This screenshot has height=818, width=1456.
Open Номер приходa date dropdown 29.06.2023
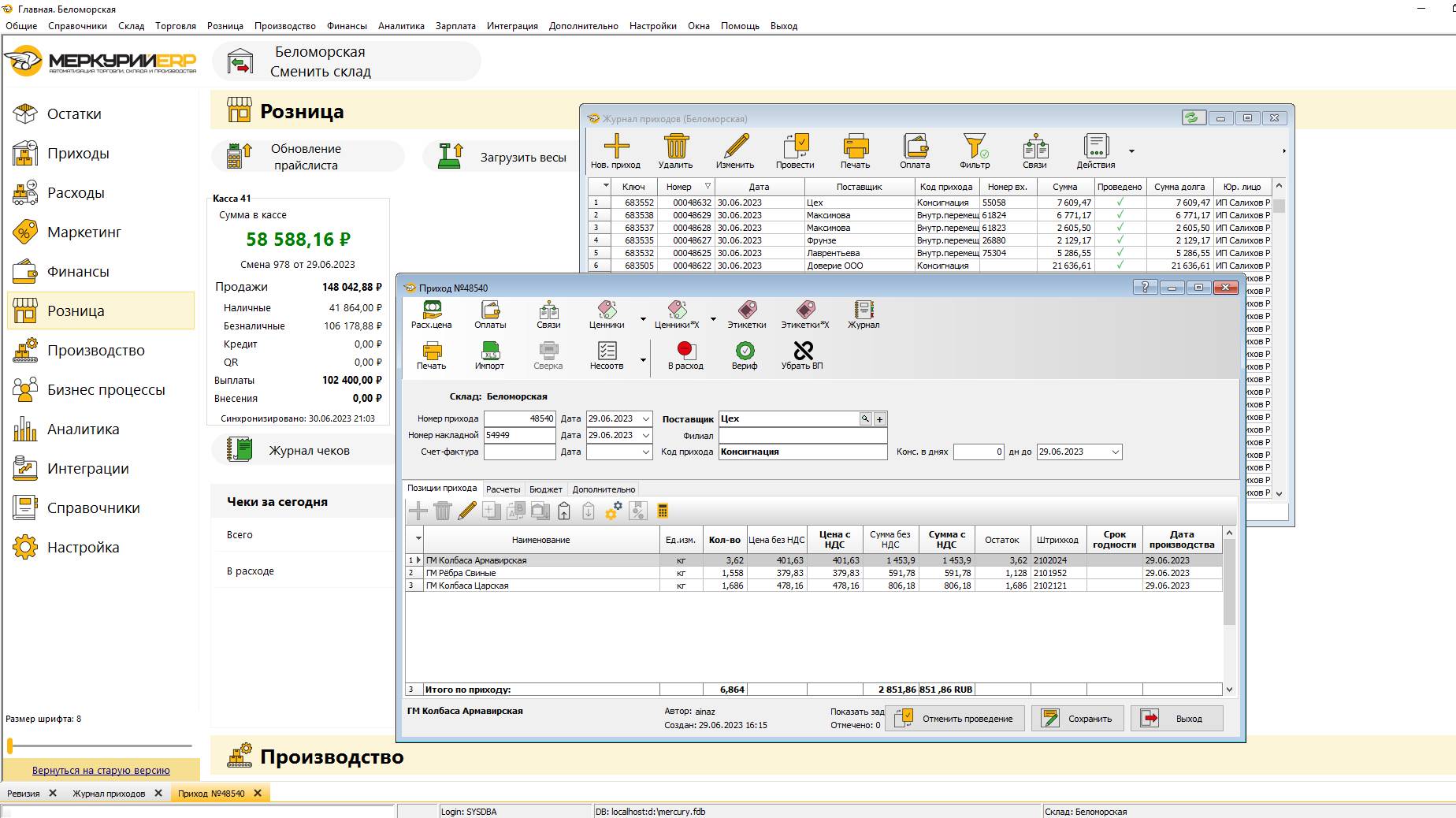coord(646,419)
